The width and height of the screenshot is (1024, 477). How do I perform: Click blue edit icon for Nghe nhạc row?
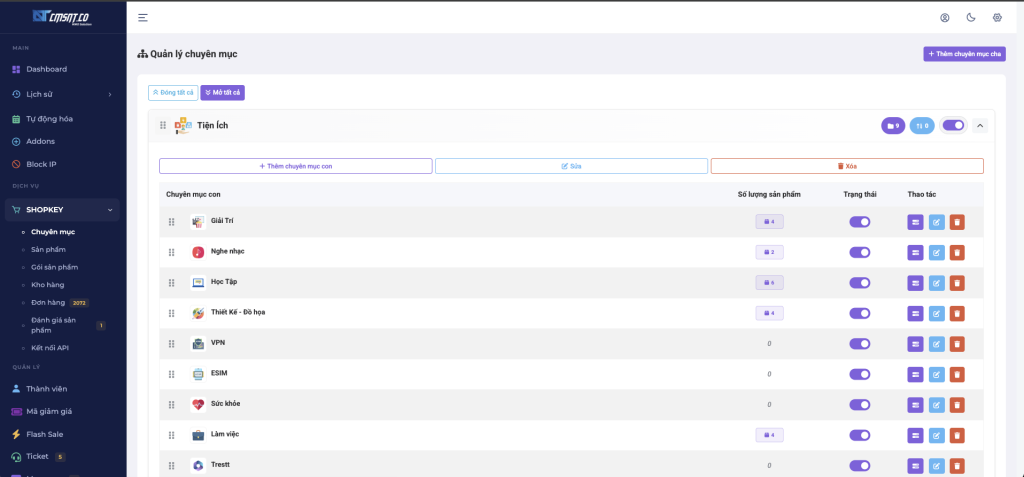click(936, 252)
